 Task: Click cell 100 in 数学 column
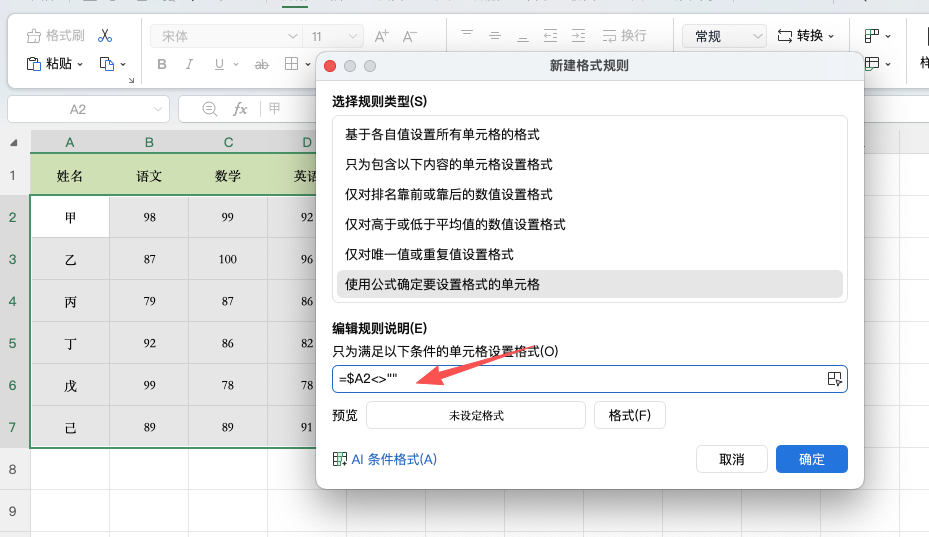(x=228, y=260)
